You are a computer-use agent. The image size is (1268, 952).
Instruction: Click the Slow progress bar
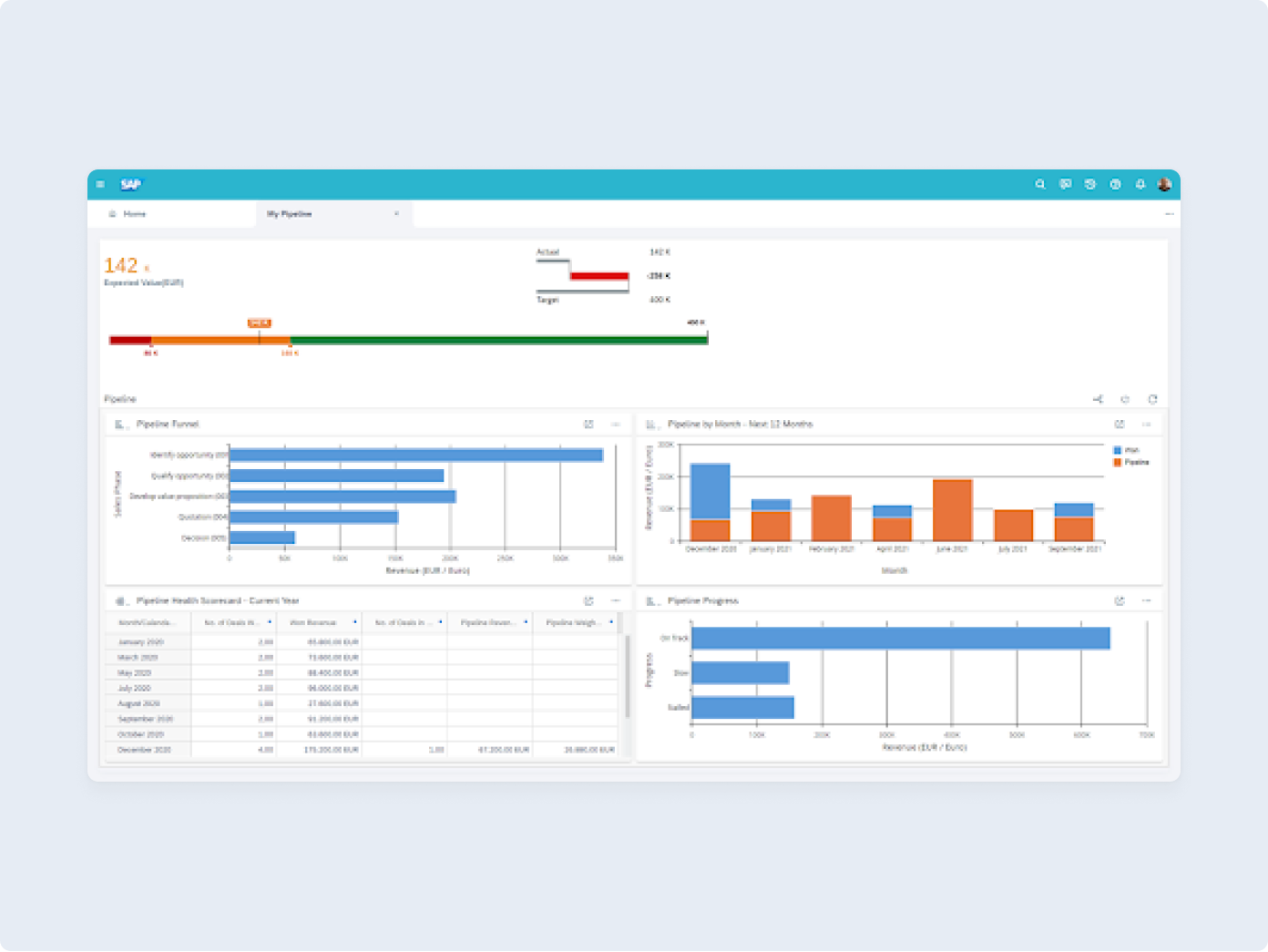click(x=741, y=672)
